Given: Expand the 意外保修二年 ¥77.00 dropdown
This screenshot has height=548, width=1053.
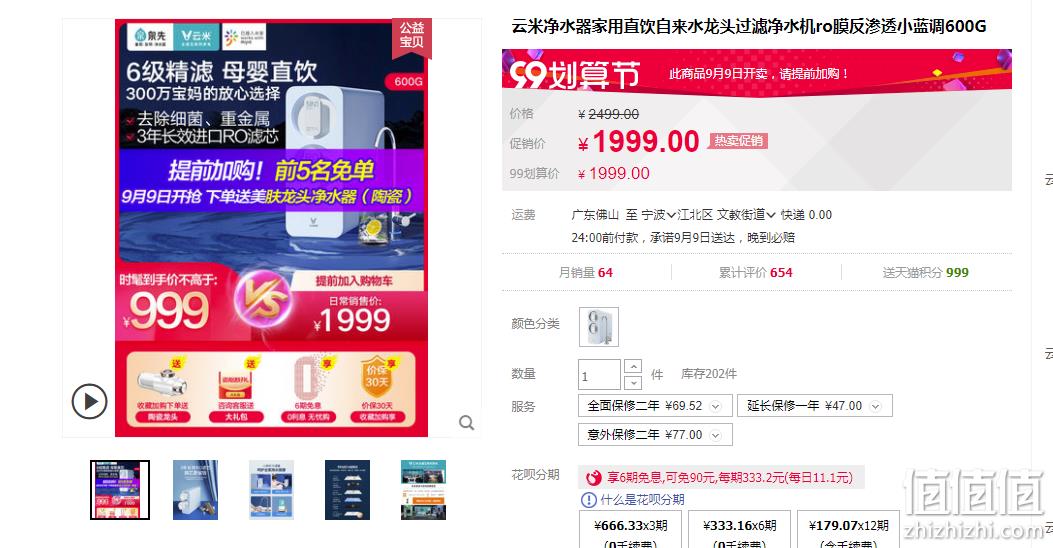Looking at the screenshot, I should 655,435.
